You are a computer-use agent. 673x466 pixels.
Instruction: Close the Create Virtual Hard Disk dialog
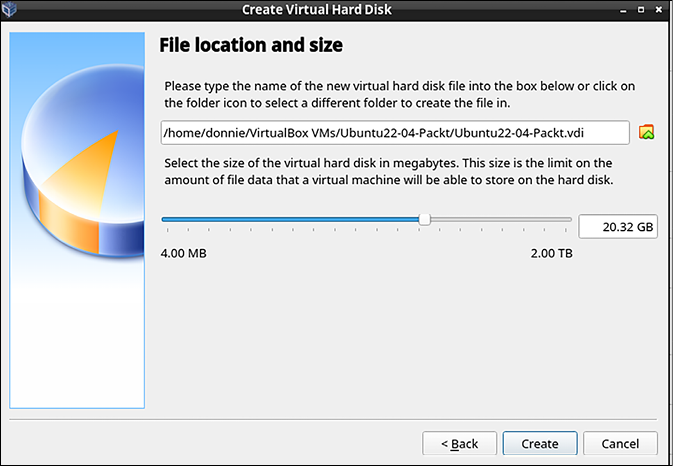[x=659, y=9]
